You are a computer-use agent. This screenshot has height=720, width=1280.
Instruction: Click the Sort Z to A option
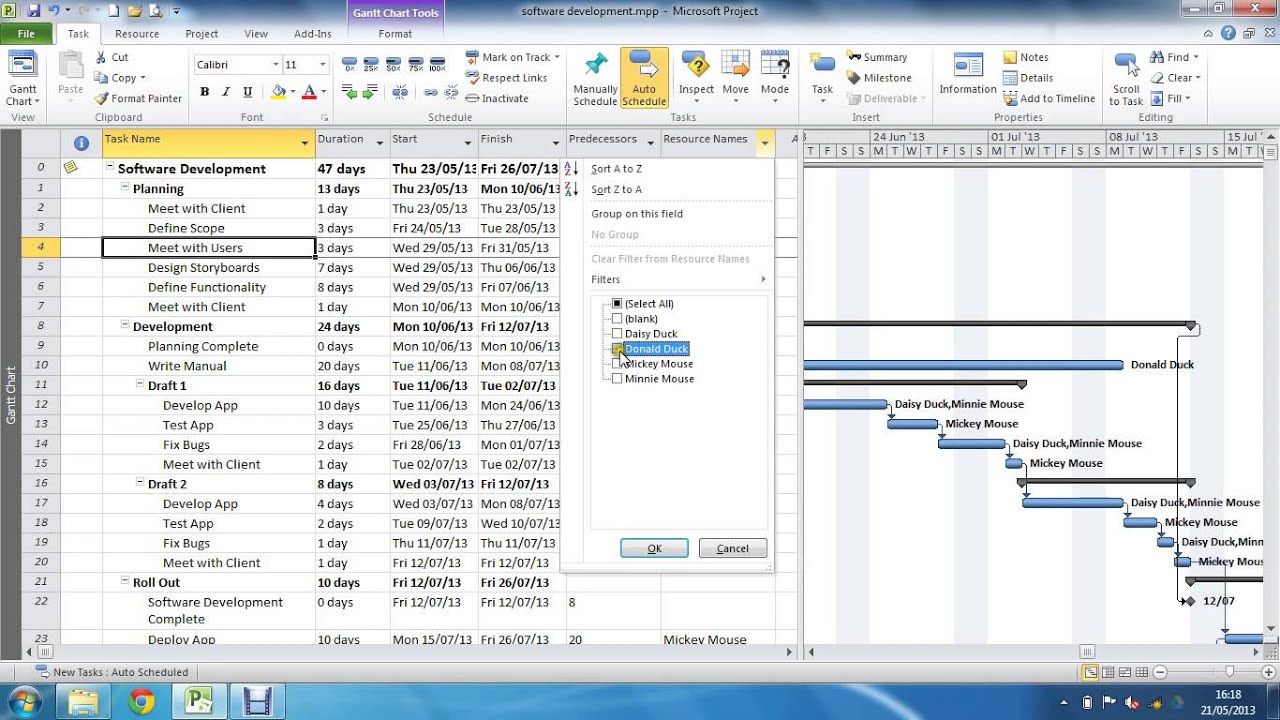coord(616,189)
